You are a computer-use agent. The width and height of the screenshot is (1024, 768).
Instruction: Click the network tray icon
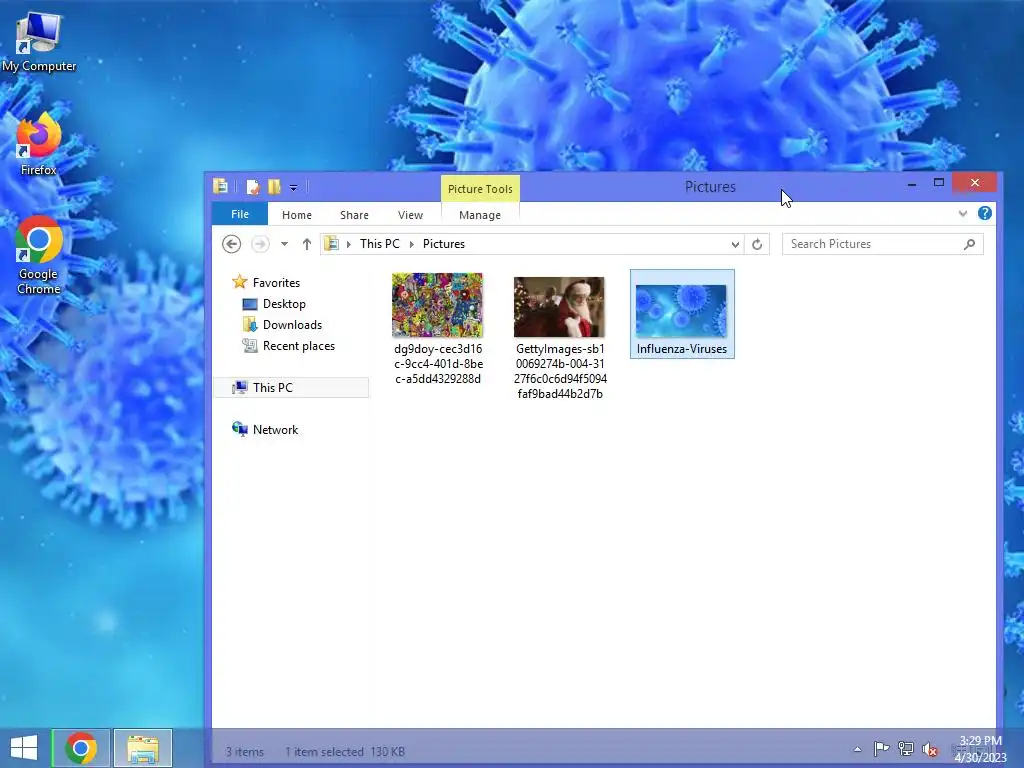[906, 748]
